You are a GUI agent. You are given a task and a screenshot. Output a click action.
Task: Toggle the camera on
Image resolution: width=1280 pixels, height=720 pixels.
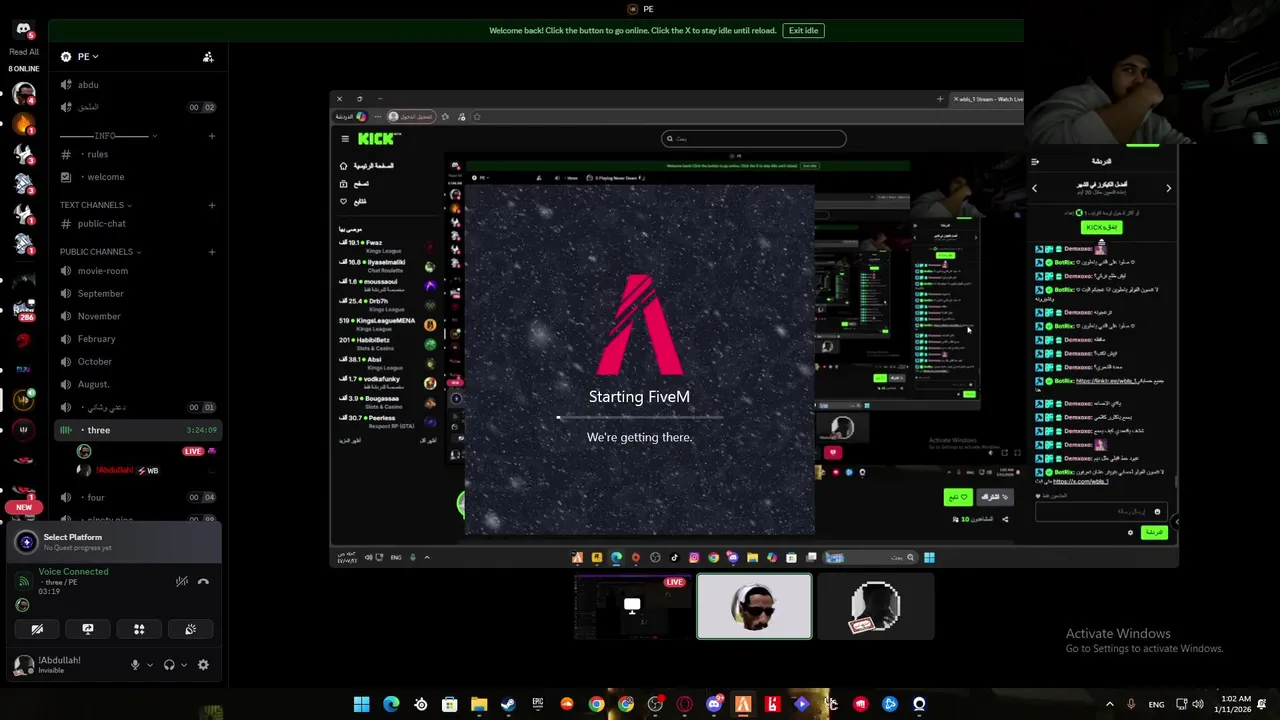point(37,629)
